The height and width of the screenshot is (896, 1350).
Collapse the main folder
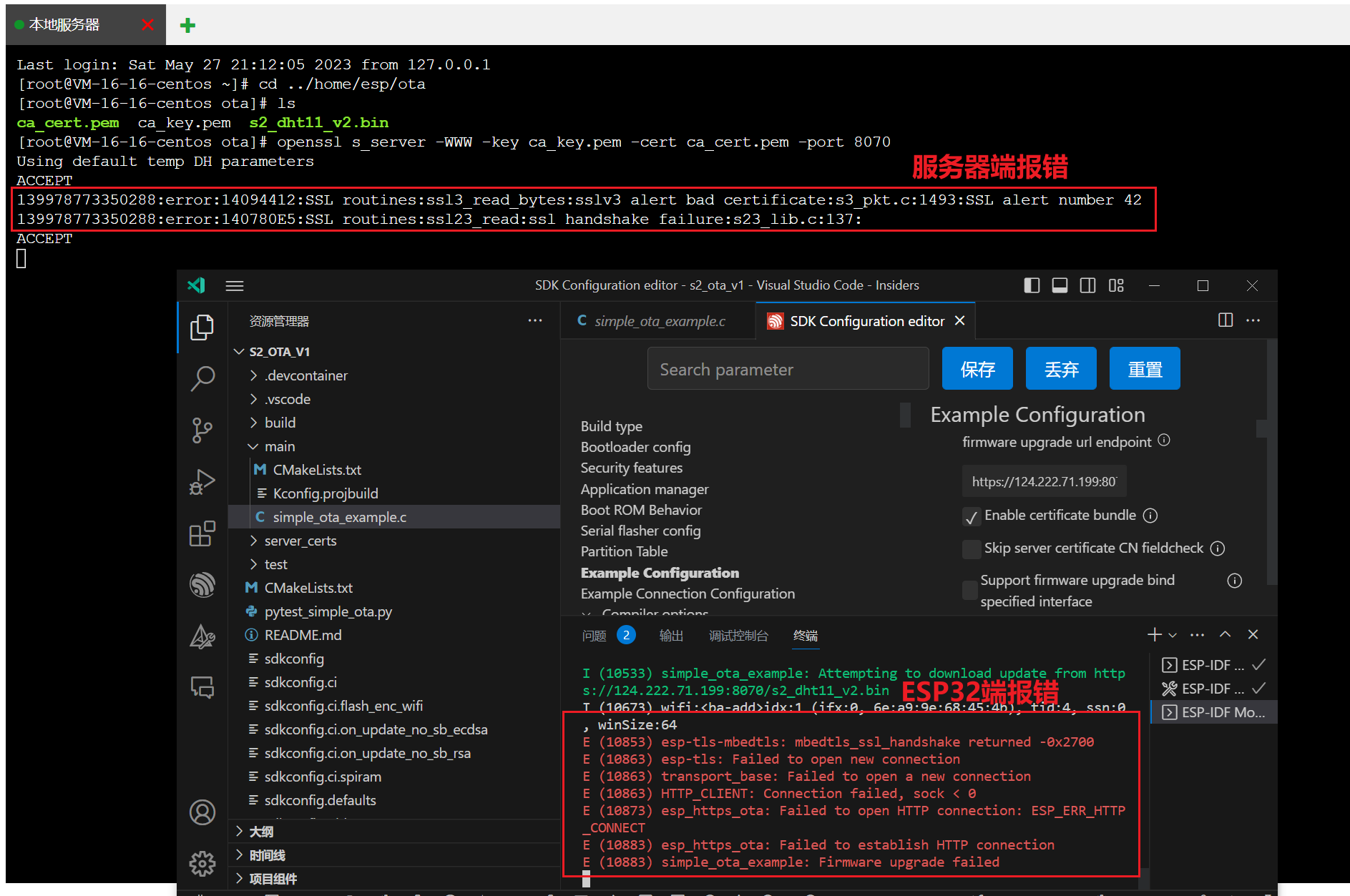point(253,445)
